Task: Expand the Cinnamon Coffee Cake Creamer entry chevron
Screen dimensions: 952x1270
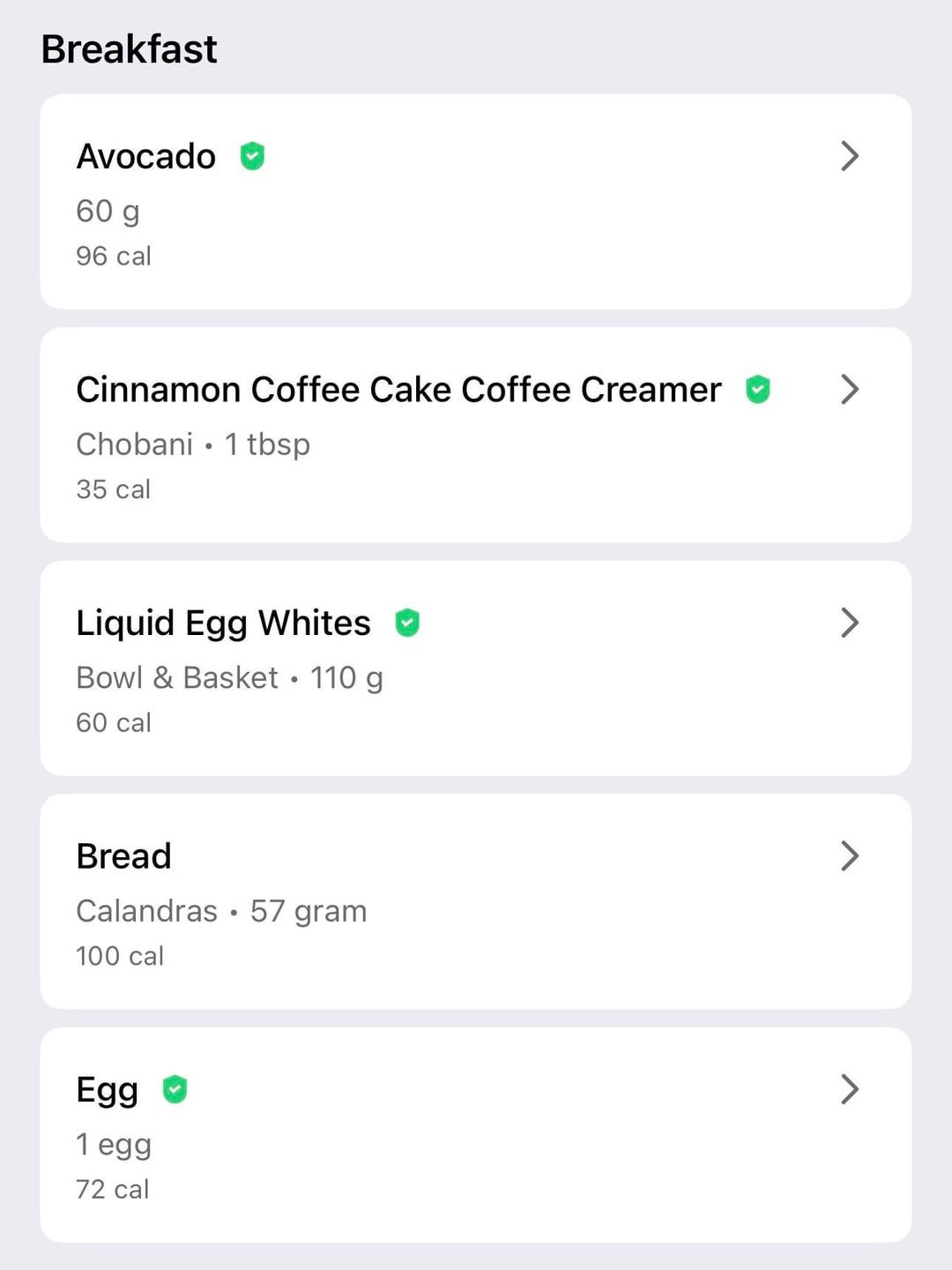Action: point(849,389)
